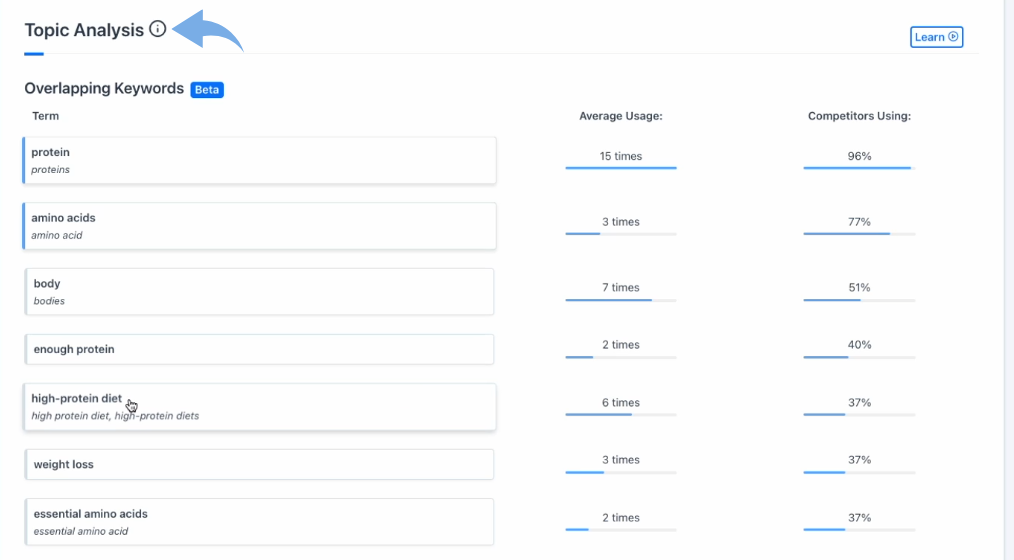
Task: Click the 96% competitors using bar
Action: pyautogui.click(x=859, y=167)
